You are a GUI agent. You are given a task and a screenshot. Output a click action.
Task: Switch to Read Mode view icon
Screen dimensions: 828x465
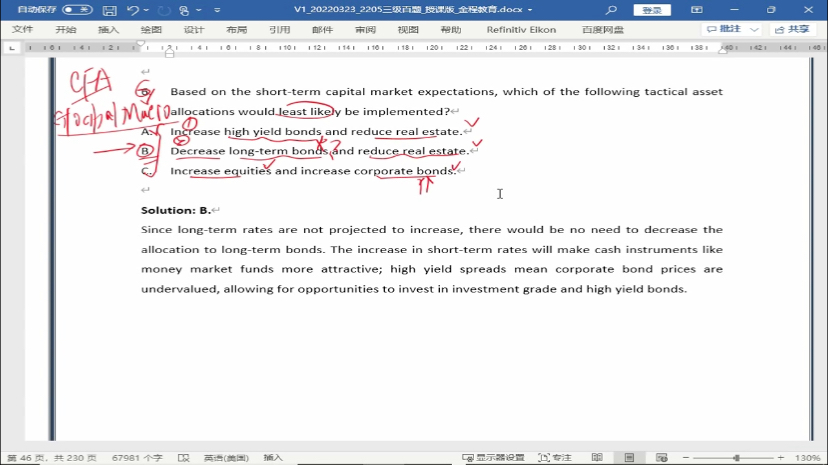point(597,457)
